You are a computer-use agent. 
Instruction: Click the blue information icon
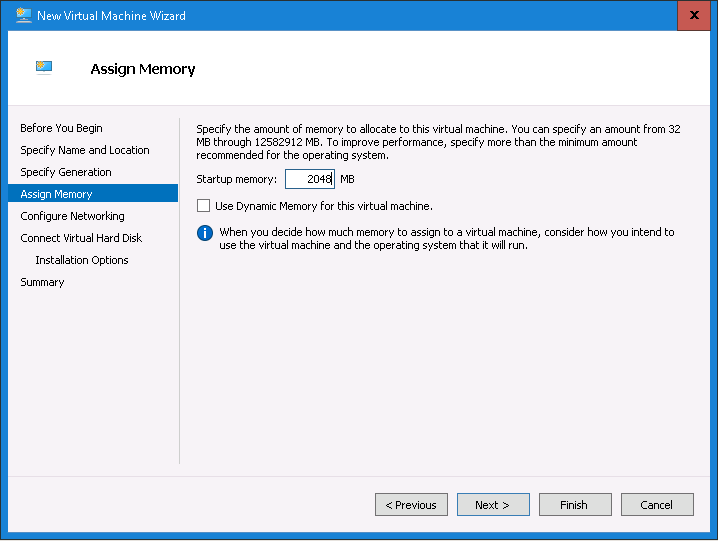(x=205, y=233)
